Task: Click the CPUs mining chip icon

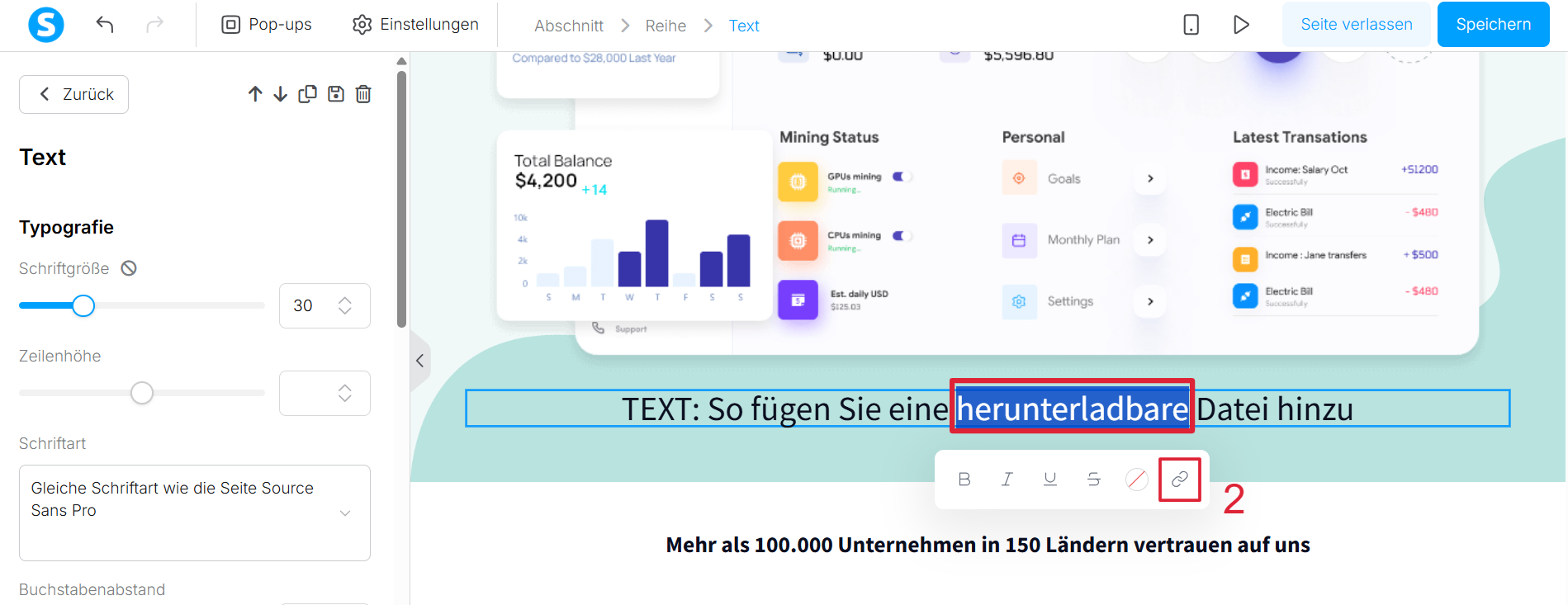Action: [x=798, y=240]
